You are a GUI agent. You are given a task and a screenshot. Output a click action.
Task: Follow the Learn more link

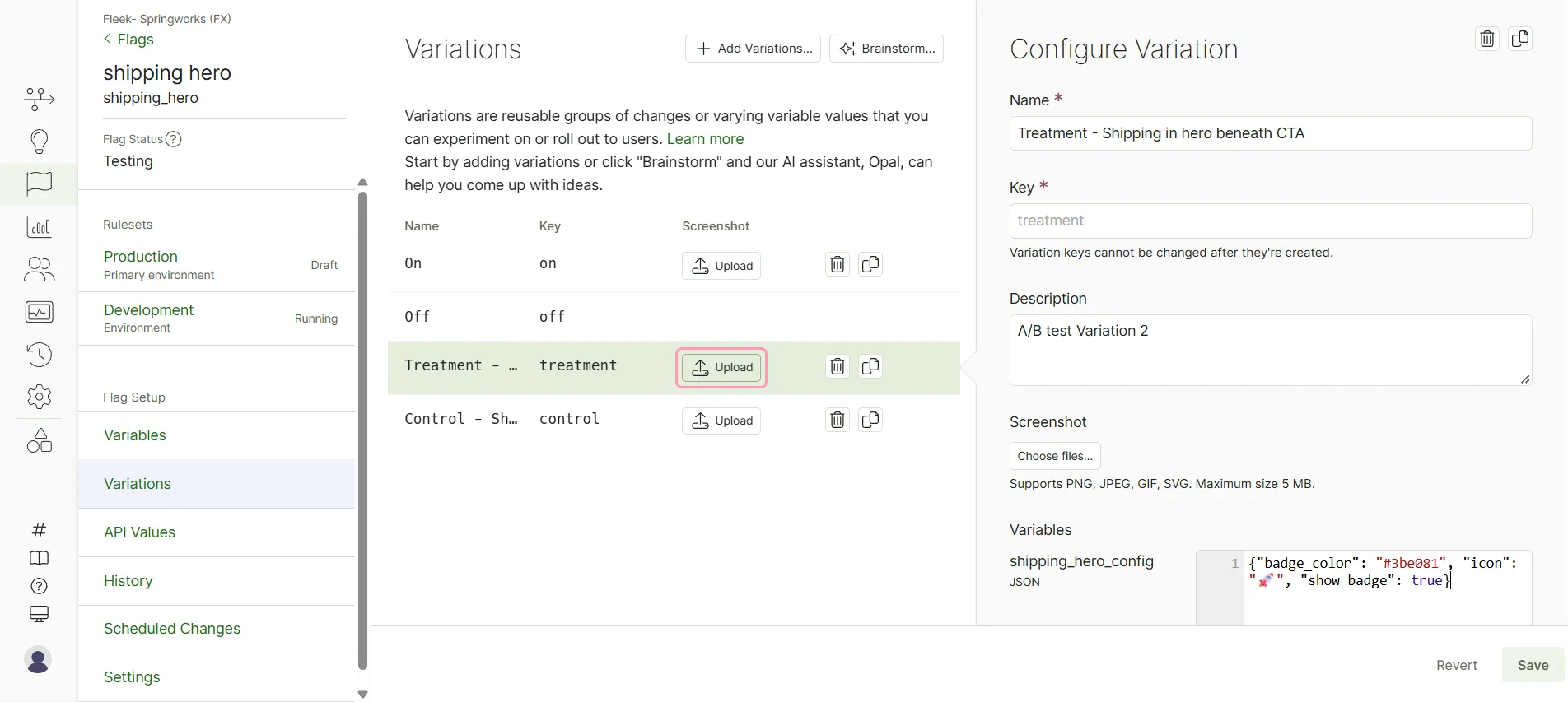705,139
